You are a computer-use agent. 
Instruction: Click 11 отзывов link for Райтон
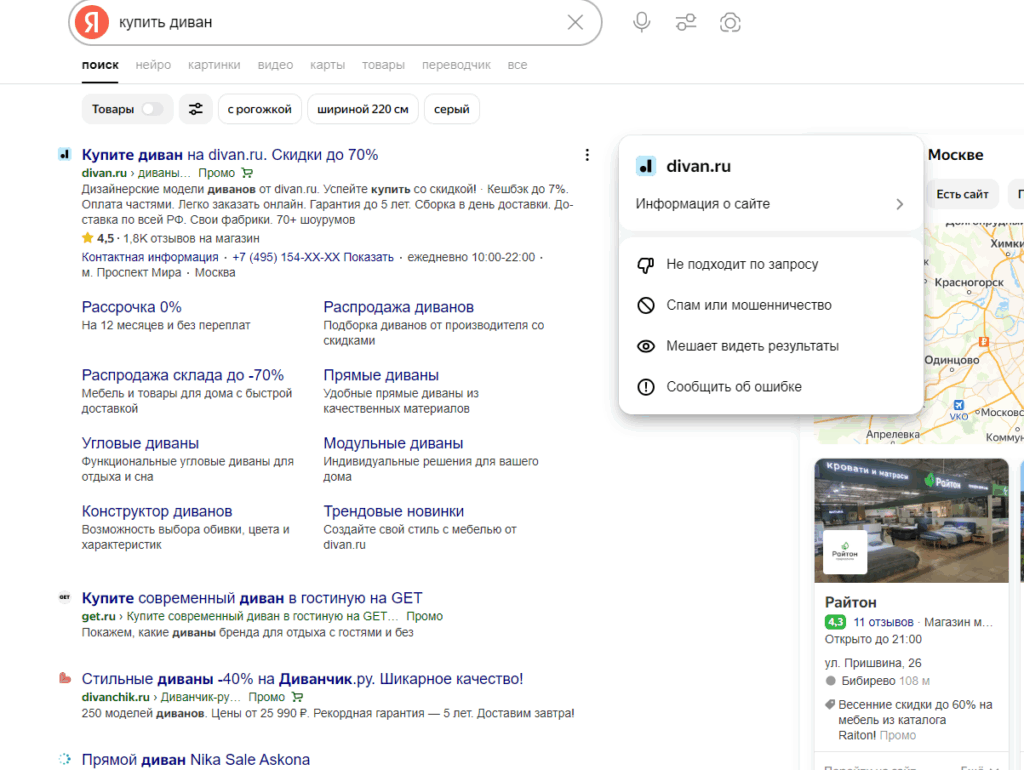click(883, 622)
